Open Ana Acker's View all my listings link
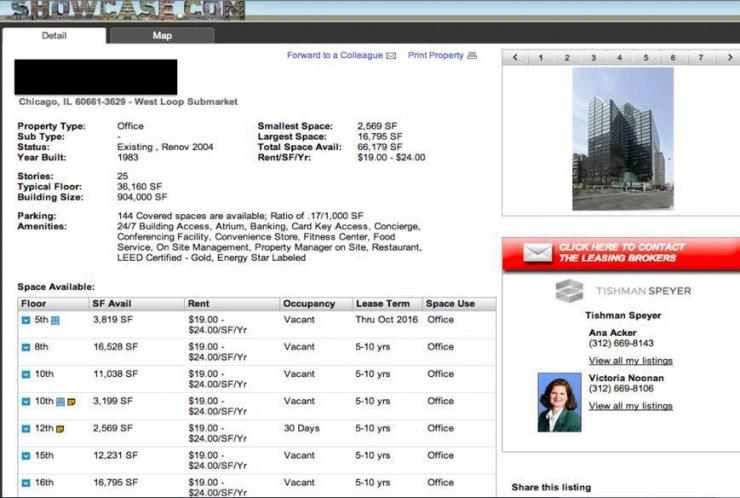 click(x=630, y=360)
